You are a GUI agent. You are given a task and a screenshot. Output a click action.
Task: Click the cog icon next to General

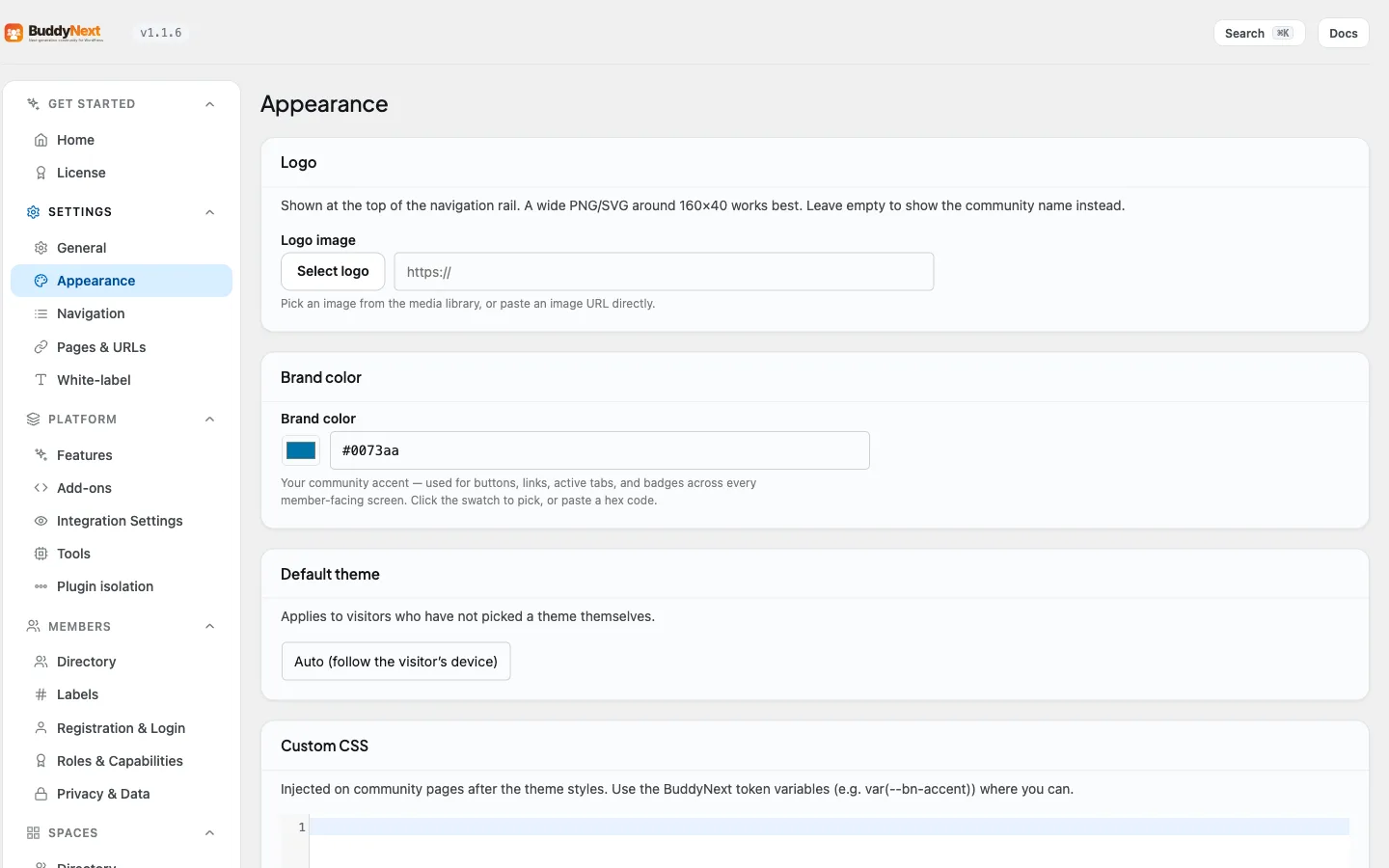click(41, 248)
